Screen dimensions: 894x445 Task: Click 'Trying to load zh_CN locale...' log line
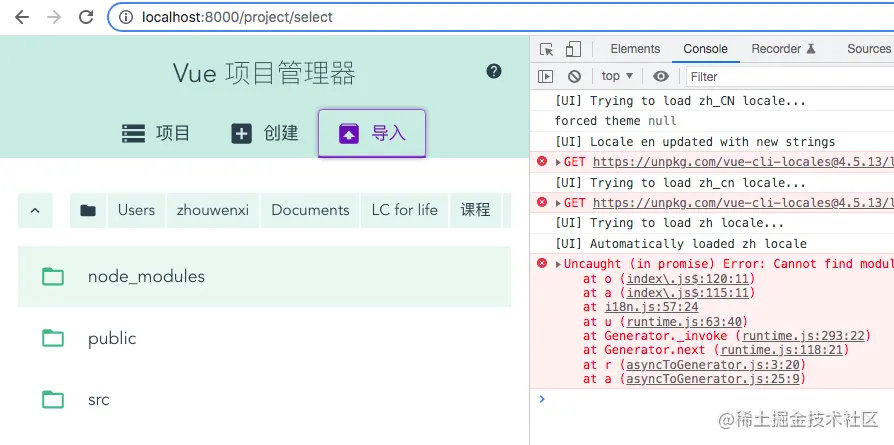point(680,101)
